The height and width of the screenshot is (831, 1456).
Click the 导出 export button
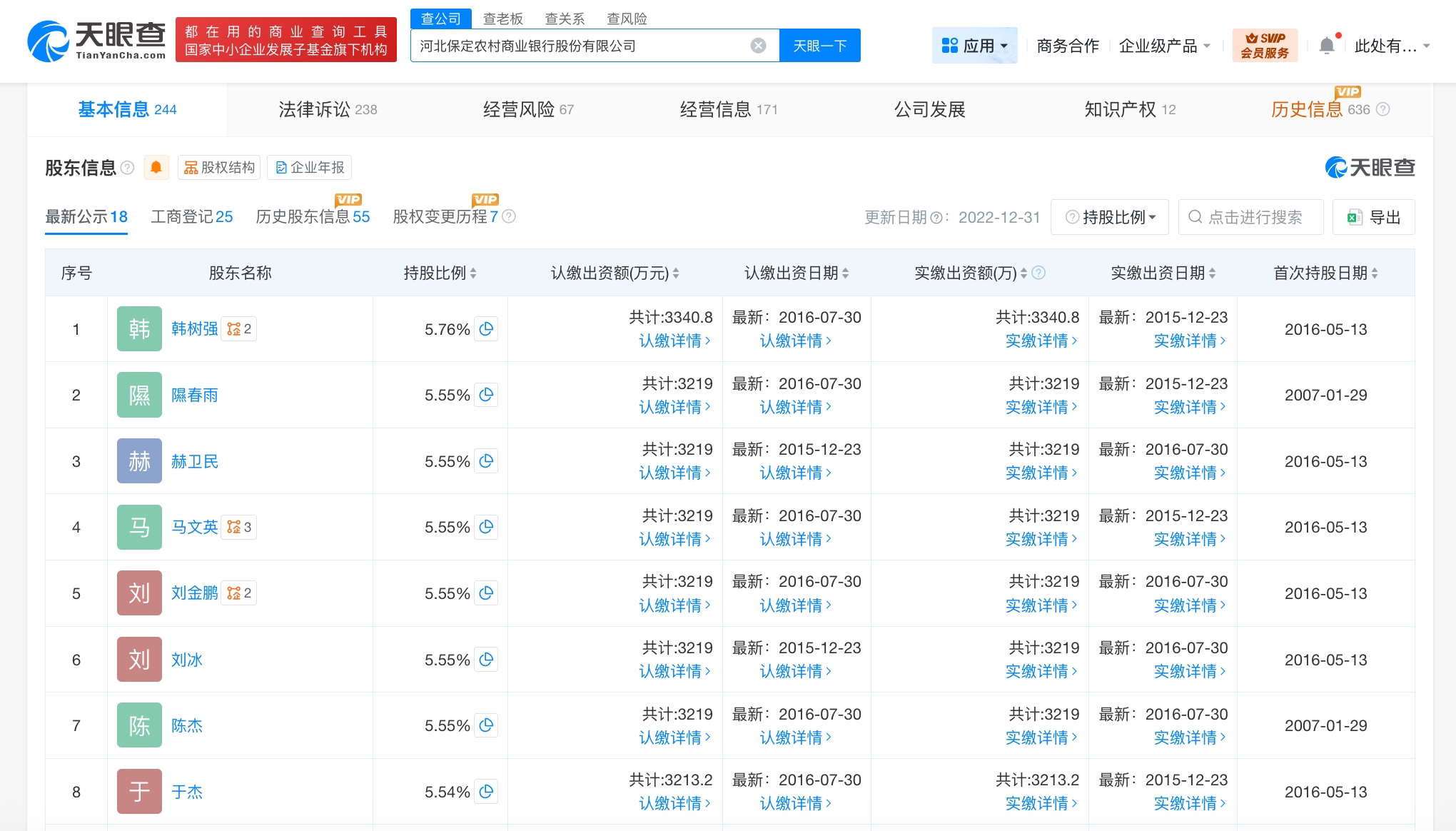coord(1373,217)
